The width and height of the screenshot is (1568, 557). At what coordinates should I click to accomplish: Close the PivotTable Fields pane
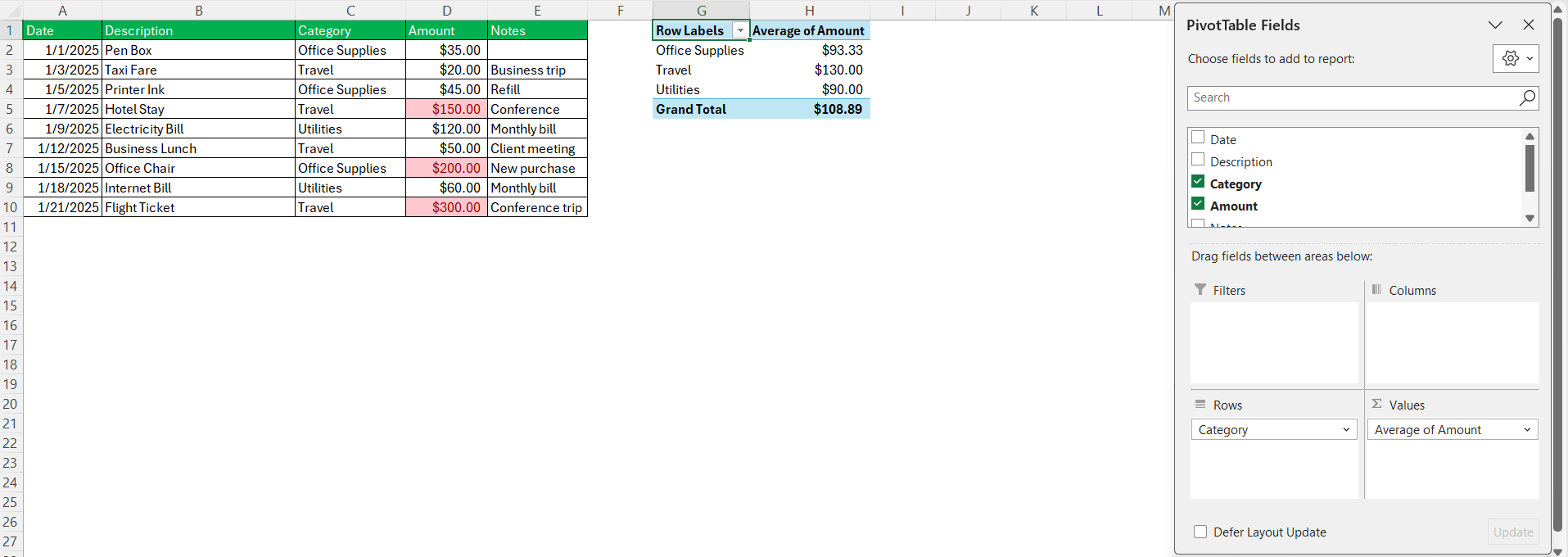point(1529,25)
